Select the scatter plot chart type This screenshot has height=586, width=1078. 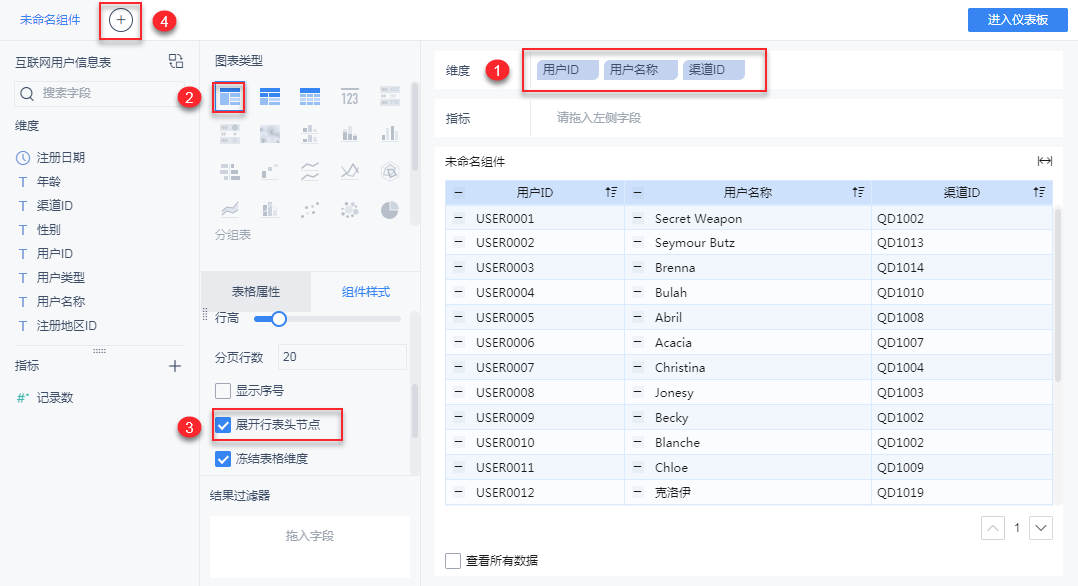click(x=309, y=210)
